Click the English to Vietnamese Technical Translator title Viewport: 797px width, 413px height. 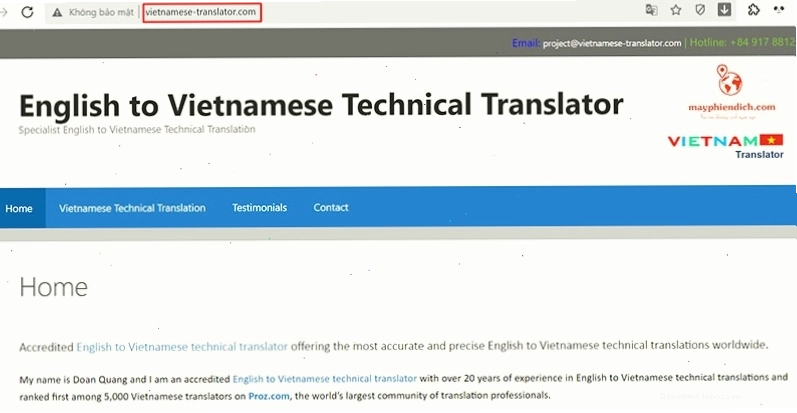[321, 105]
